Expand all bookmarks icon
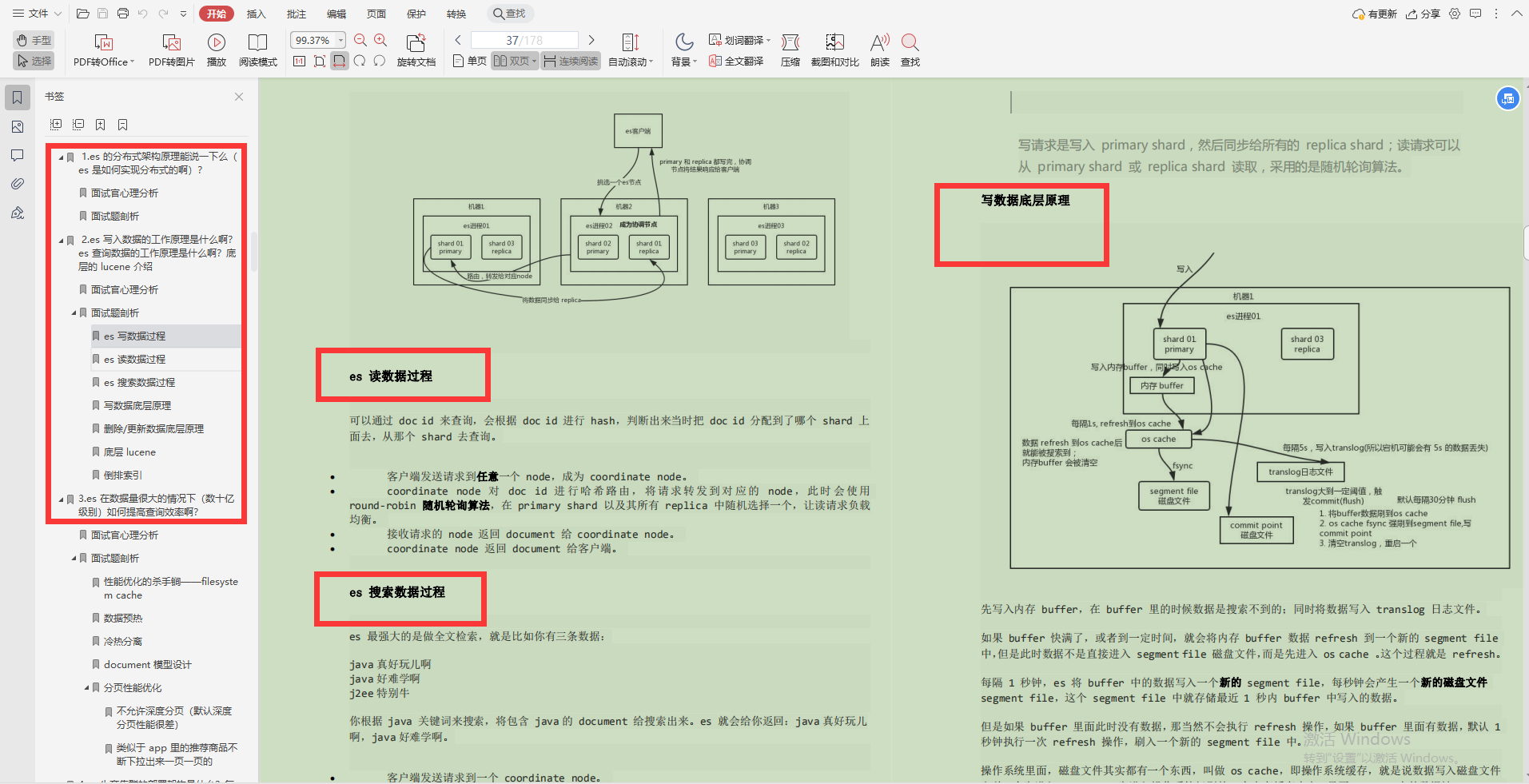The height and width of the screenshot is (784, 1529). 56,125
